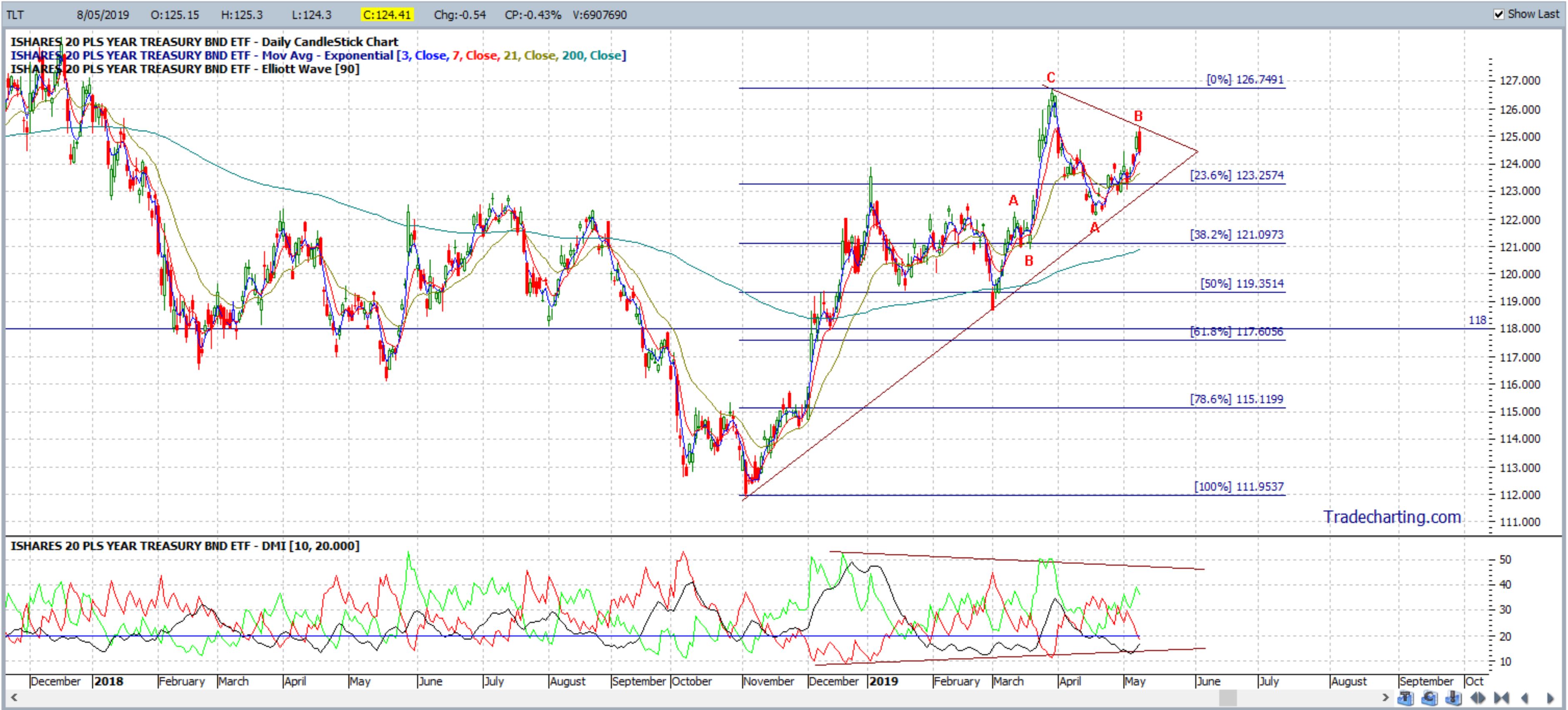Click the H:125.3 high readout
This screenshot has height=710, width=1568.
[x=242, y=15]
